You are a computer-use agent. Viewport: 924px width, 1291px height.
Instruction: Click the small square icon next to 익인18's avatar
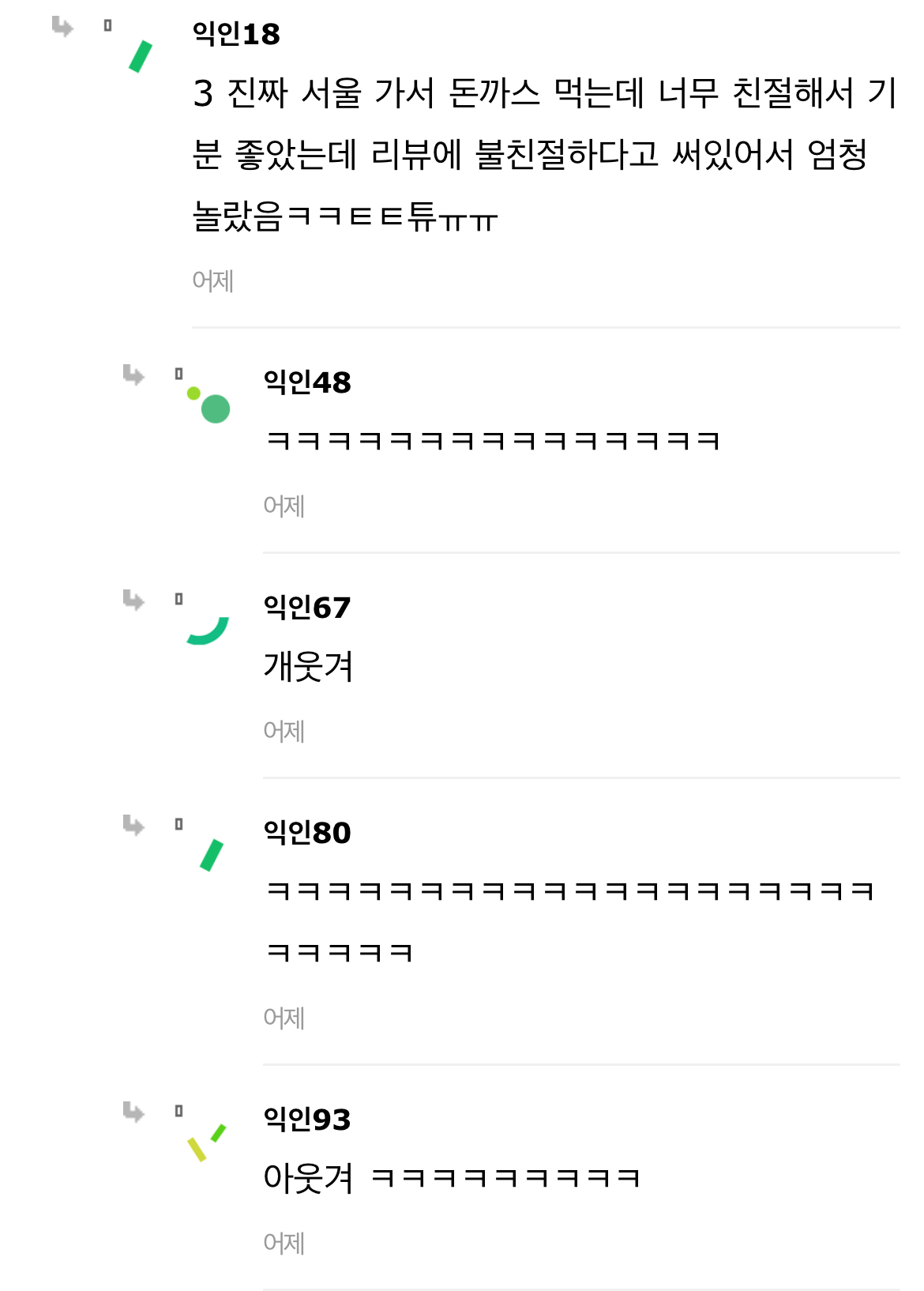point(108,26)
